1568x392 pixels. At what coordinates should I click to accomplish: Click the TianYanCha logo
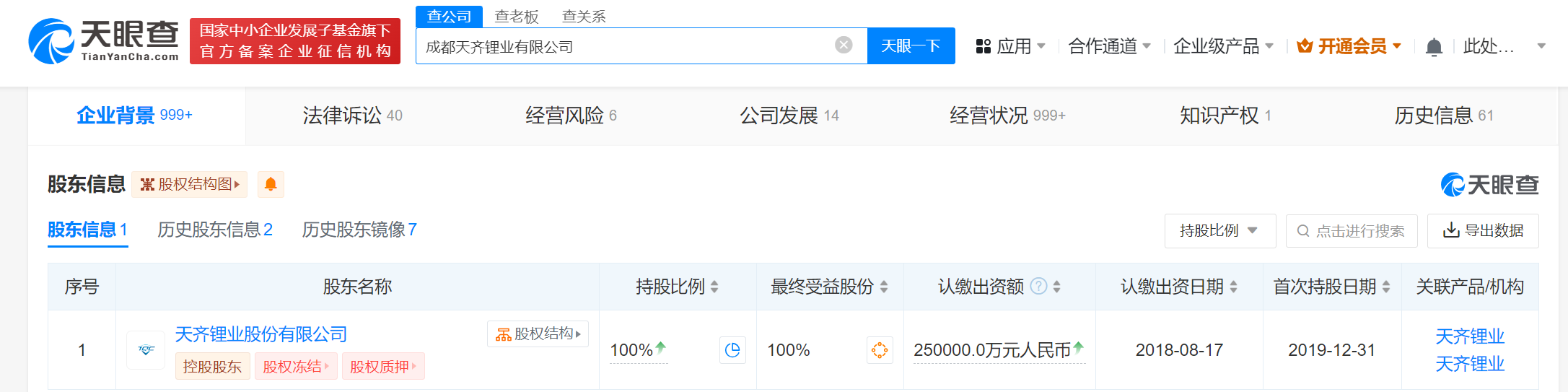point(103,41)
